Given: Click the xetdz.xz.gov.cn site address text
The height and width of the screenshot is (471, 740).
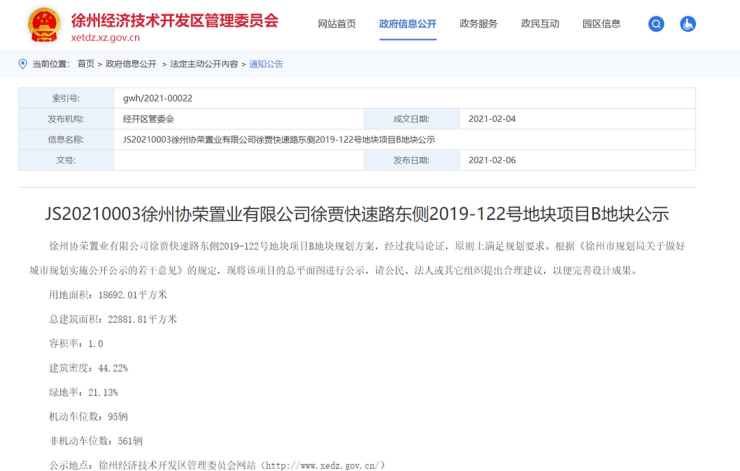Looking at the screenshot, I should coord(105,38).
